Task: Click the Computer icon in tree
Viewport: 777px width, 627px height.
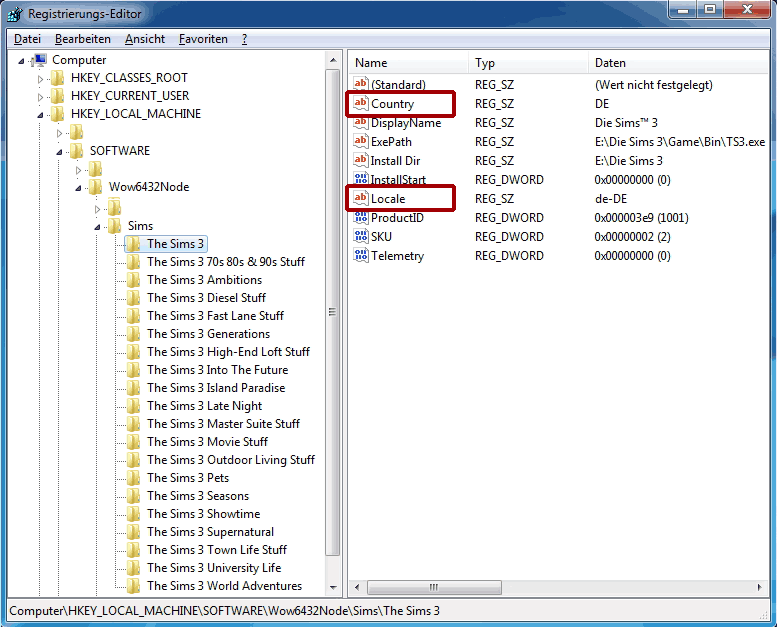Action: (39, 60)
